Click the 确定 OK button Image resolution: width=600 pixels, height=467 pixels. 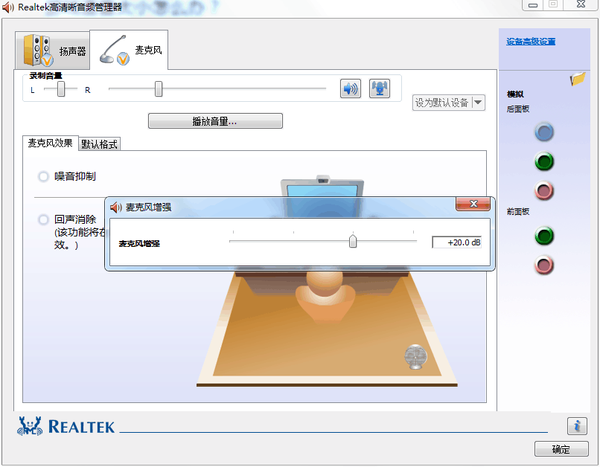[x=561, y=449]
